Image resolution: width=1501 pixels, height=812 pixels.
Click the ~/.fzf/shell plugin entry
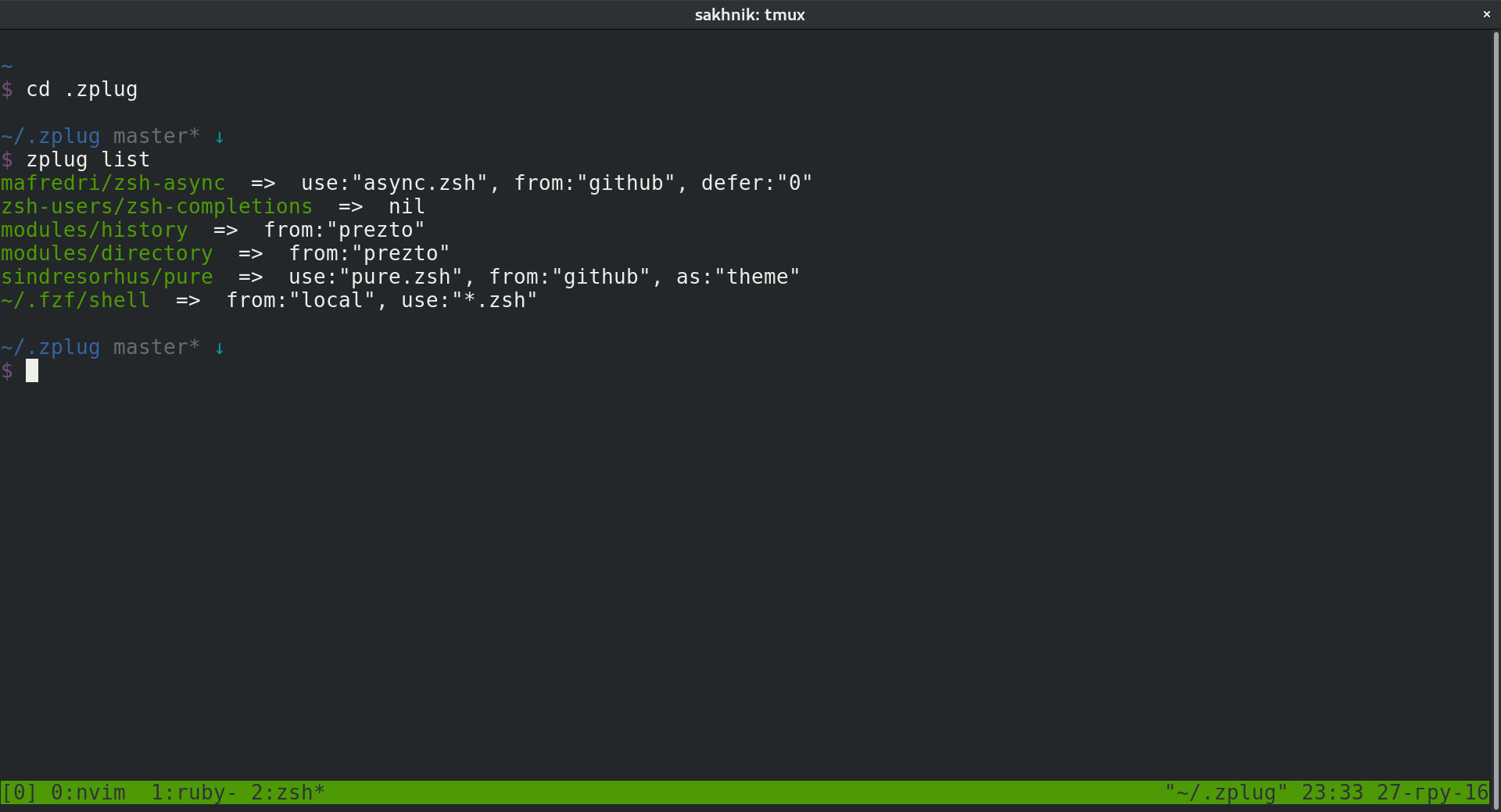click(76, 301)
